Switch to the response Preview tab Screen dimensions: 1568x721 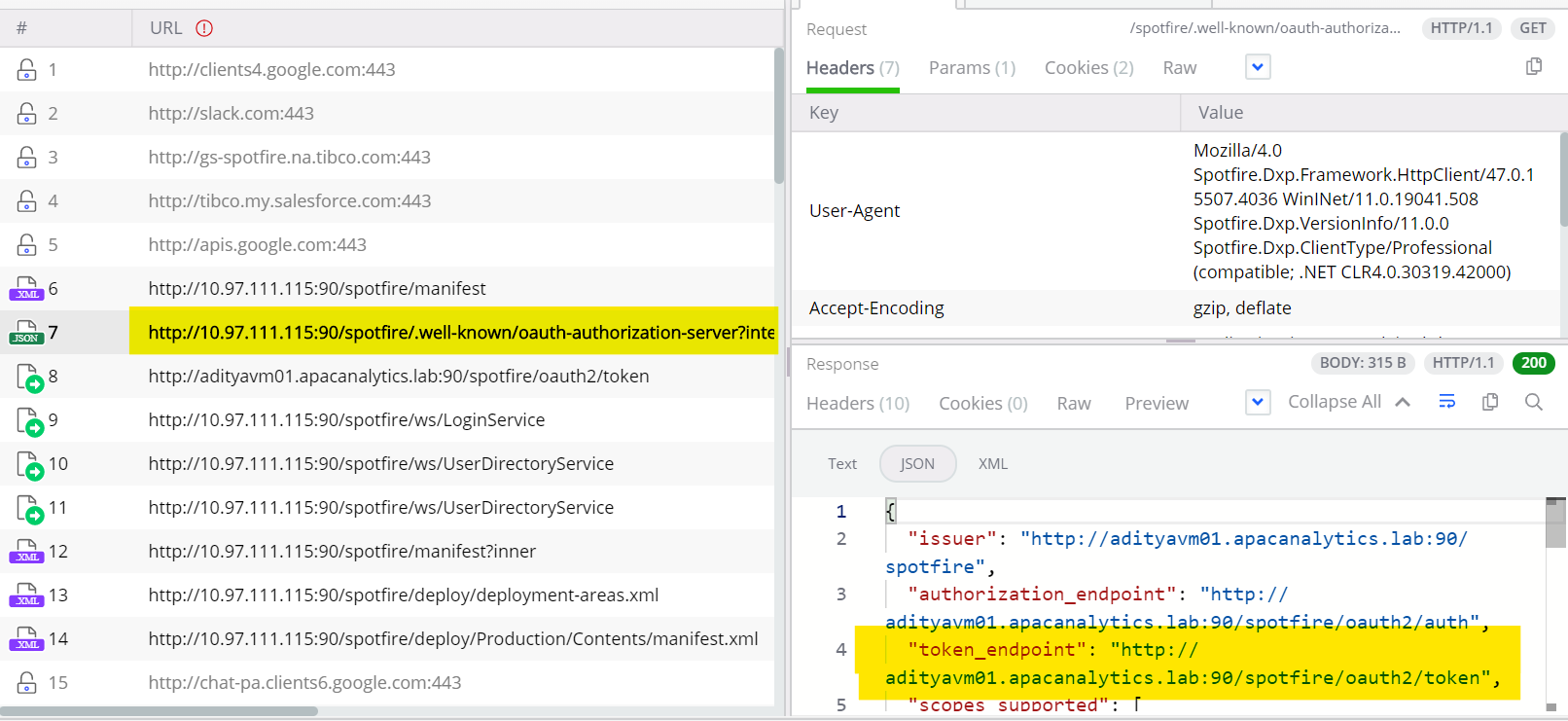(x=1157, y=404)
